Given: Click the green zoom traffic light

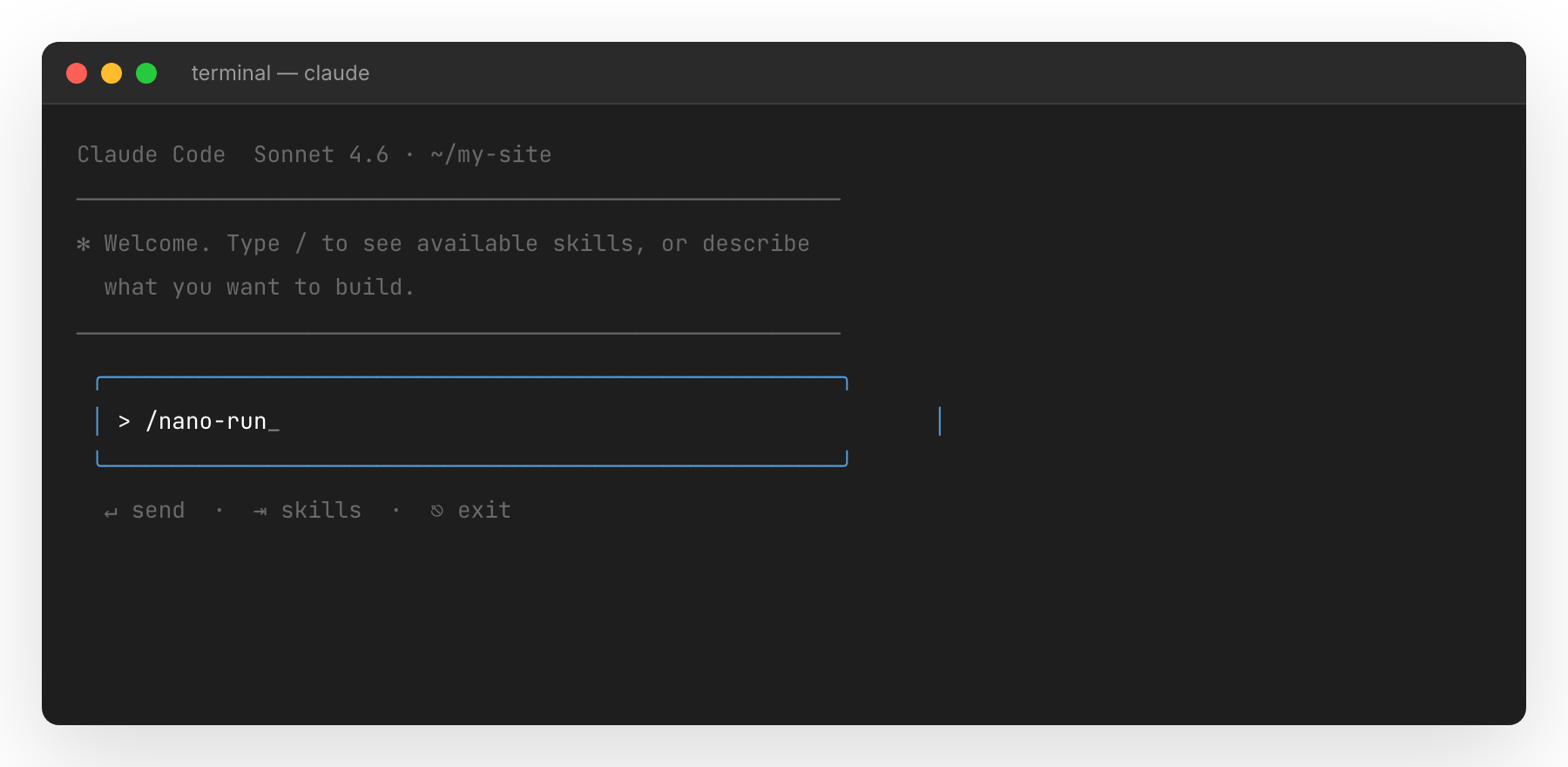Looking at the screenshot, I should click(146, 73).
